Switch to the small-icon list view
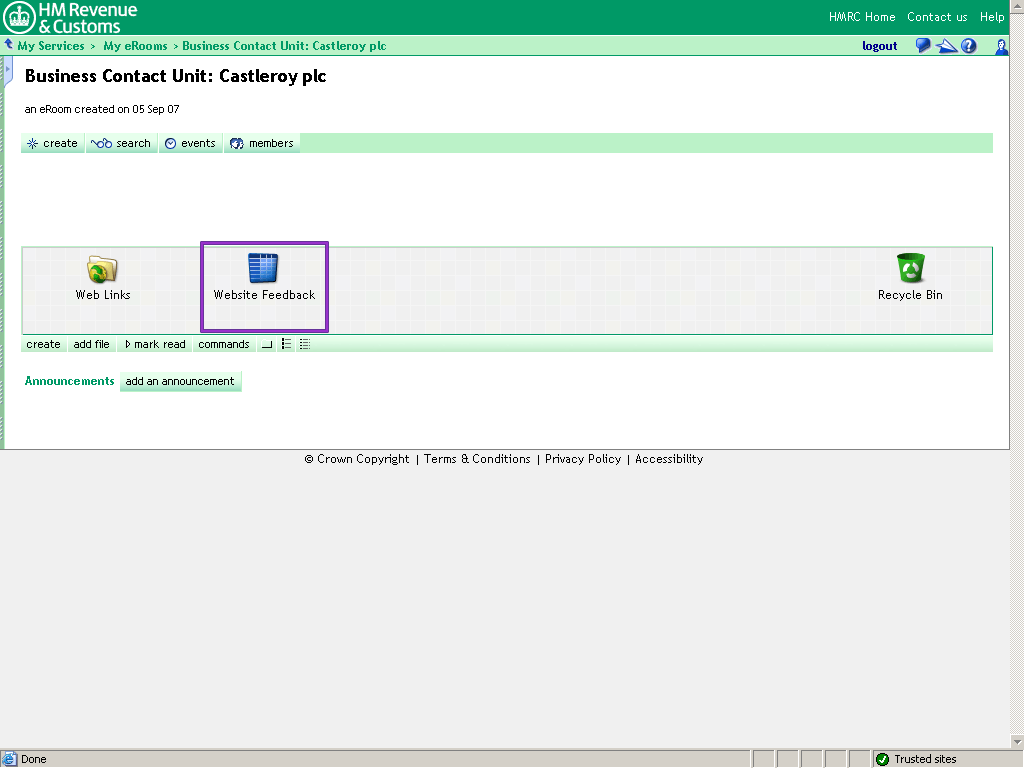1024x768 pixels. (286, 344)
